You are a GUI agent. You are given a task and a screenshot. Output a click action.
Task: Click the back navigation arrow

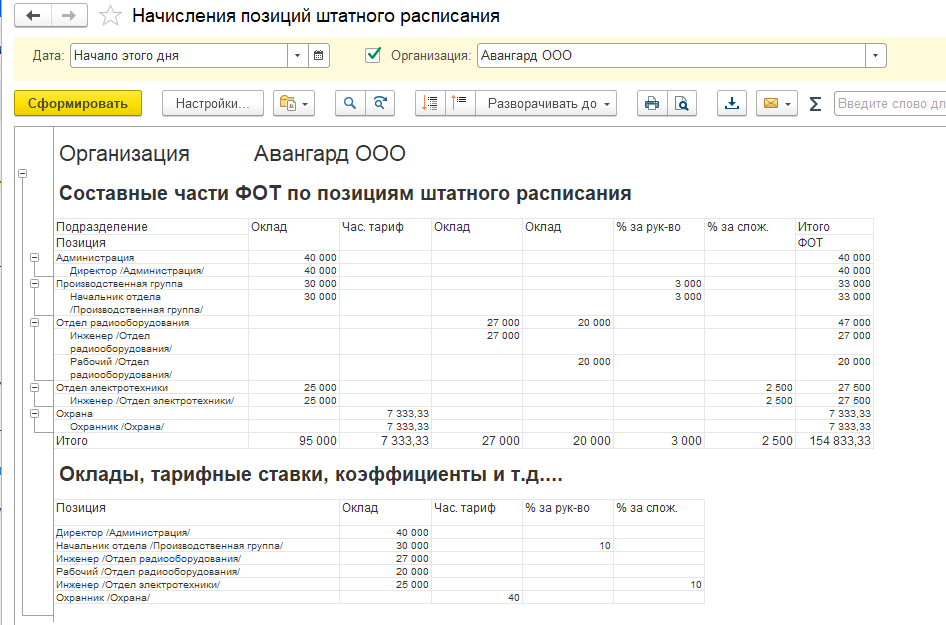[x=35, y=16]
